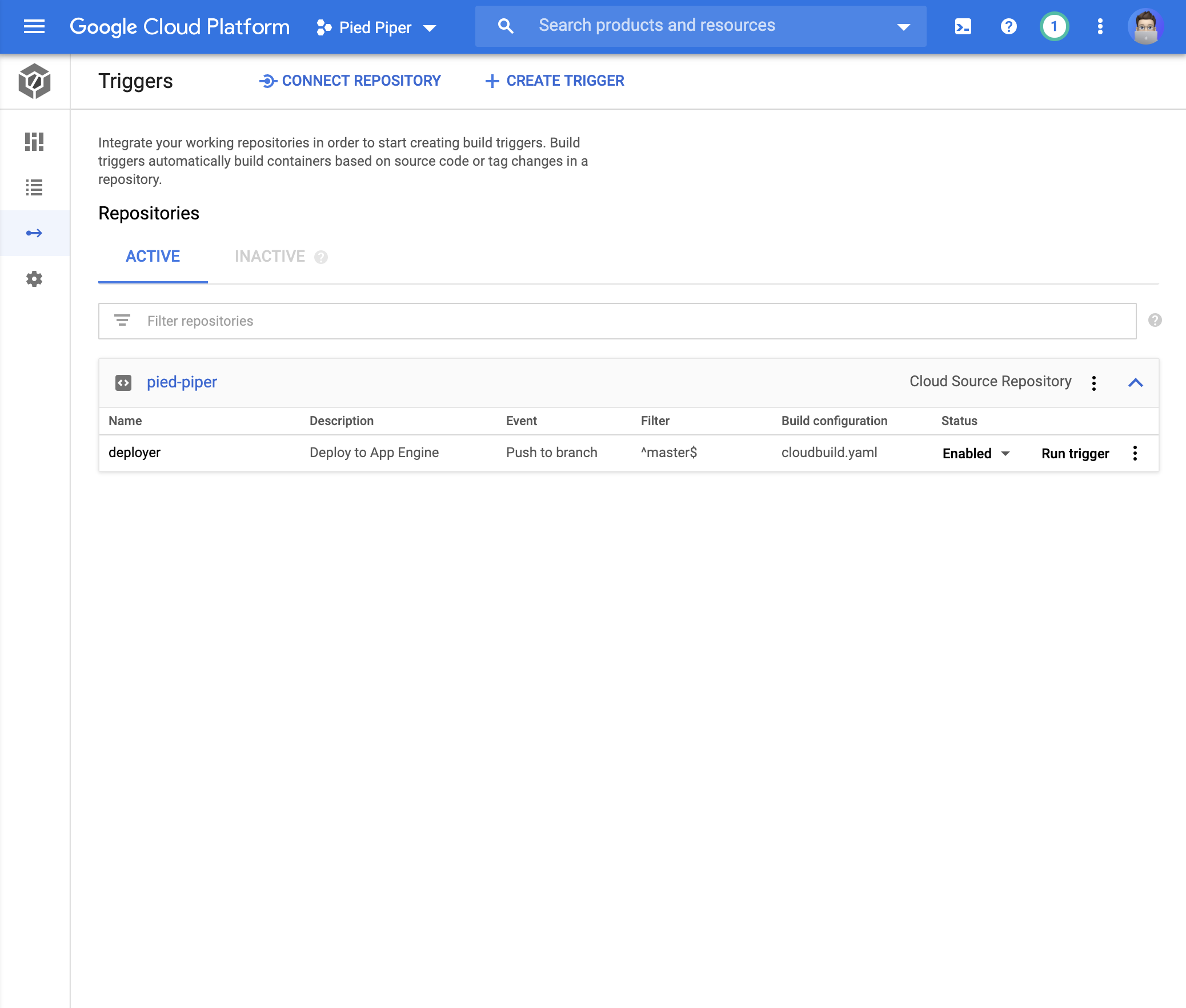
Task: Open the user account avatar
Action: click(x=1145, y=26)
